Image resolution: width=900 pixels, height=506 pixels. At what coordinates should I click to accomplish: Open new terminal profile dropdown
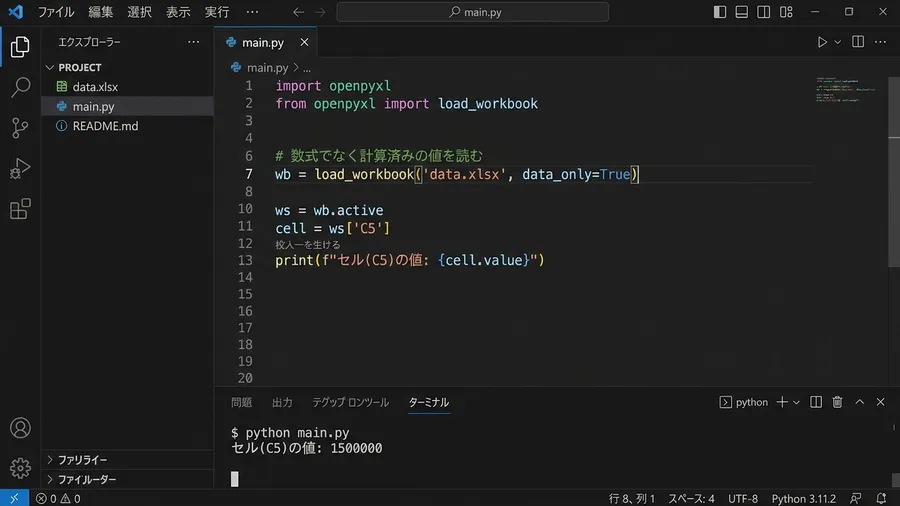(x=796, y=402)
